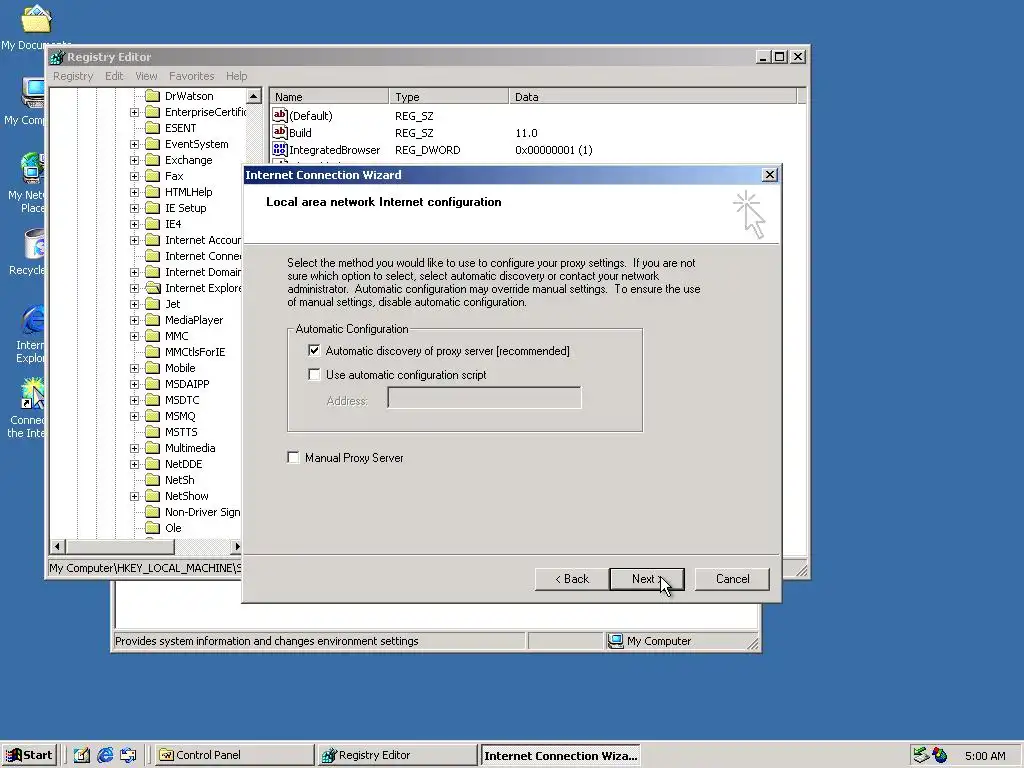Expand the HTMLHelp registry key

(135, 192)
